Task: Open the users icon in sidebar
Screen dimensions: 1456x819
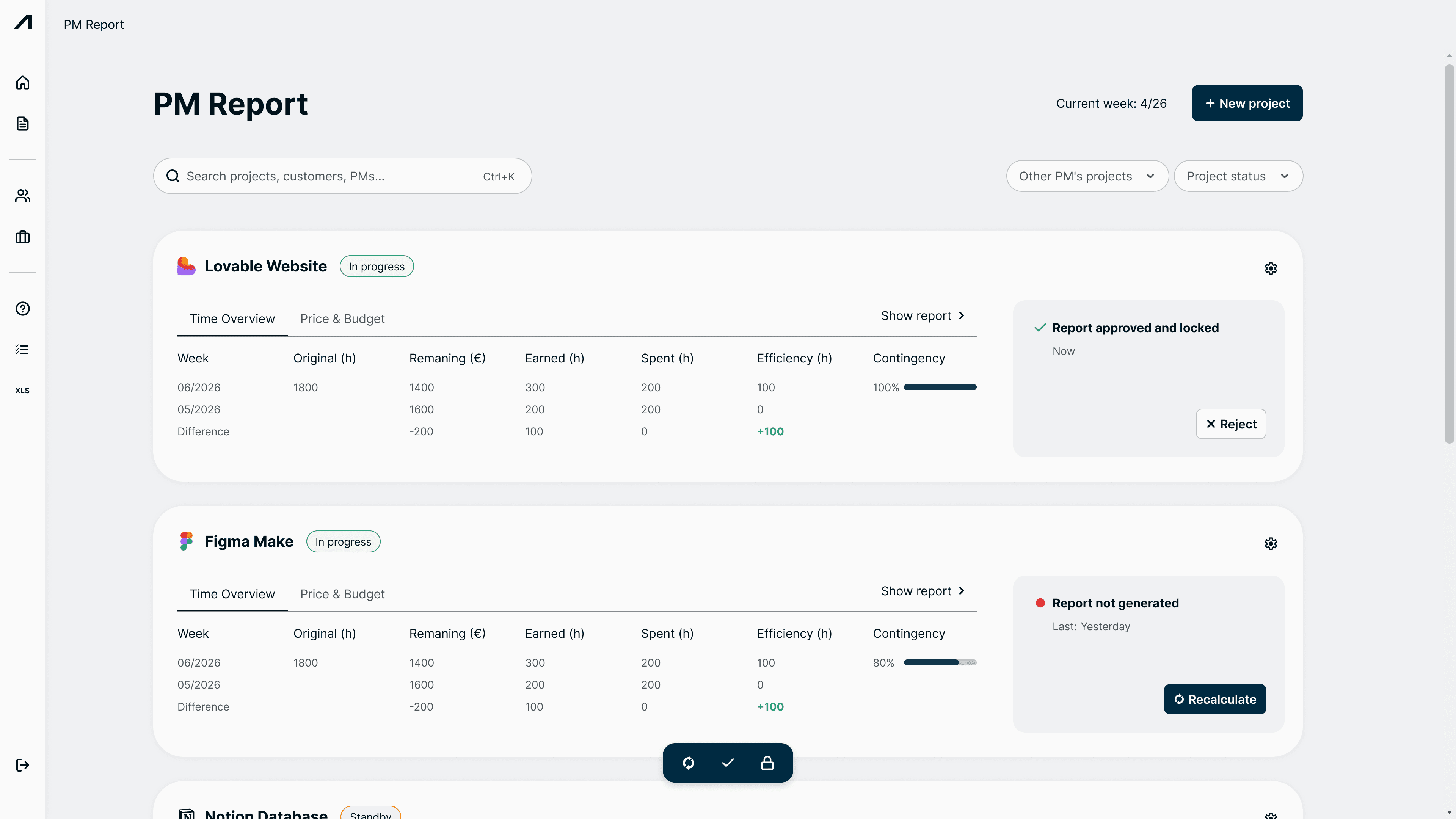Action: tap(23, 196)
